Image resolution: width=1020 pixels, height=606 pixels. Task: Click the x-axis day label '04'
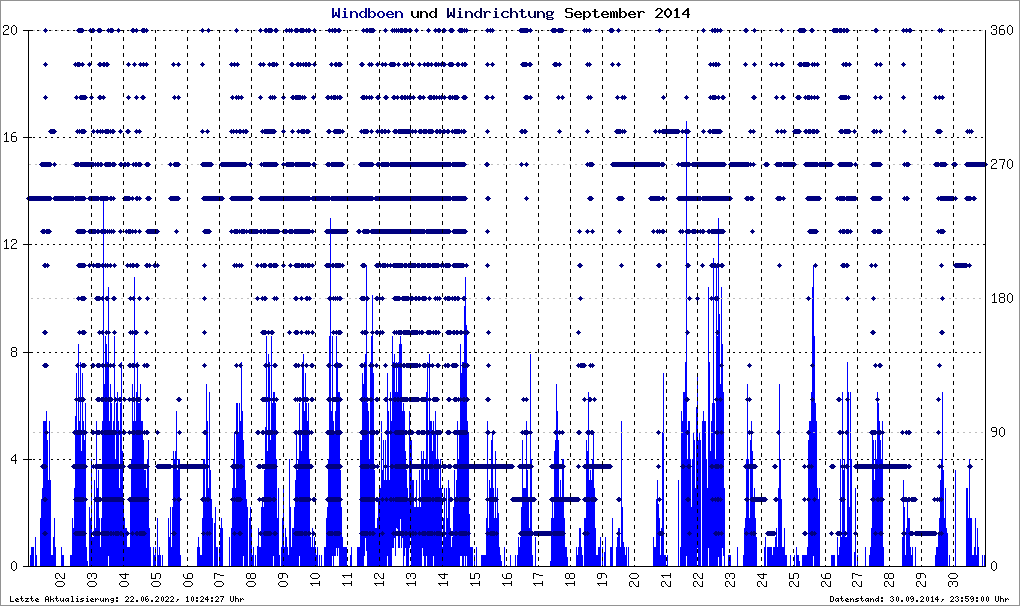(x=124, y=579)
